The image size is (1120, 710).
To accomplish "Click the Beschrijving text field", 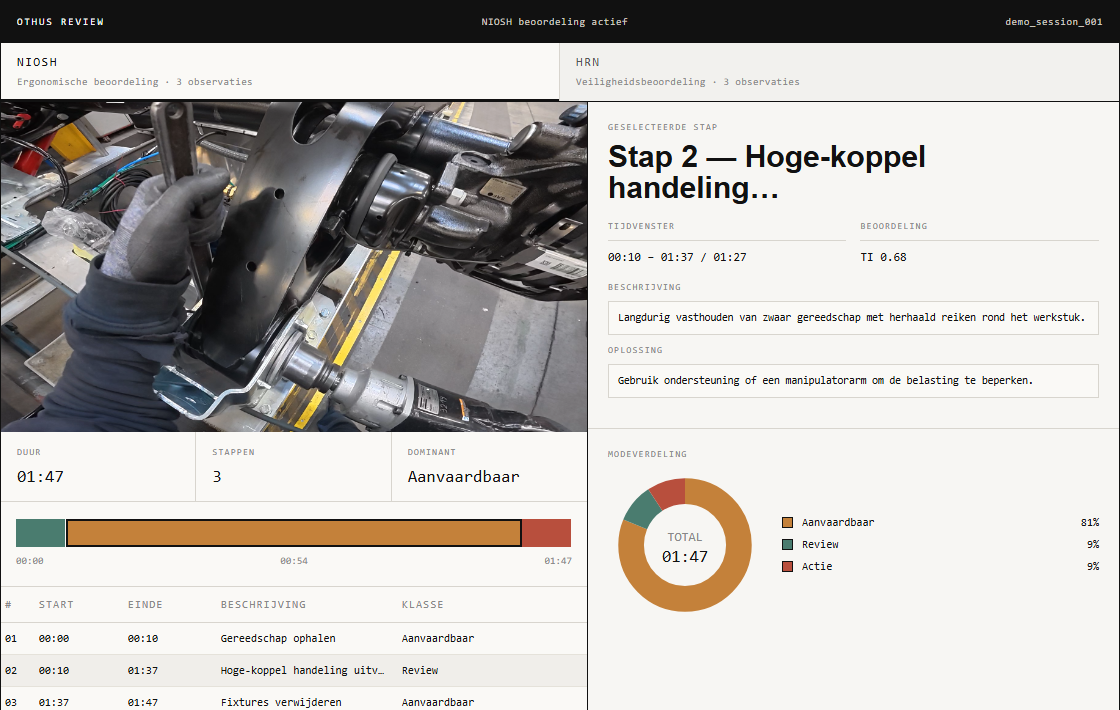I will tap(853, 318).
